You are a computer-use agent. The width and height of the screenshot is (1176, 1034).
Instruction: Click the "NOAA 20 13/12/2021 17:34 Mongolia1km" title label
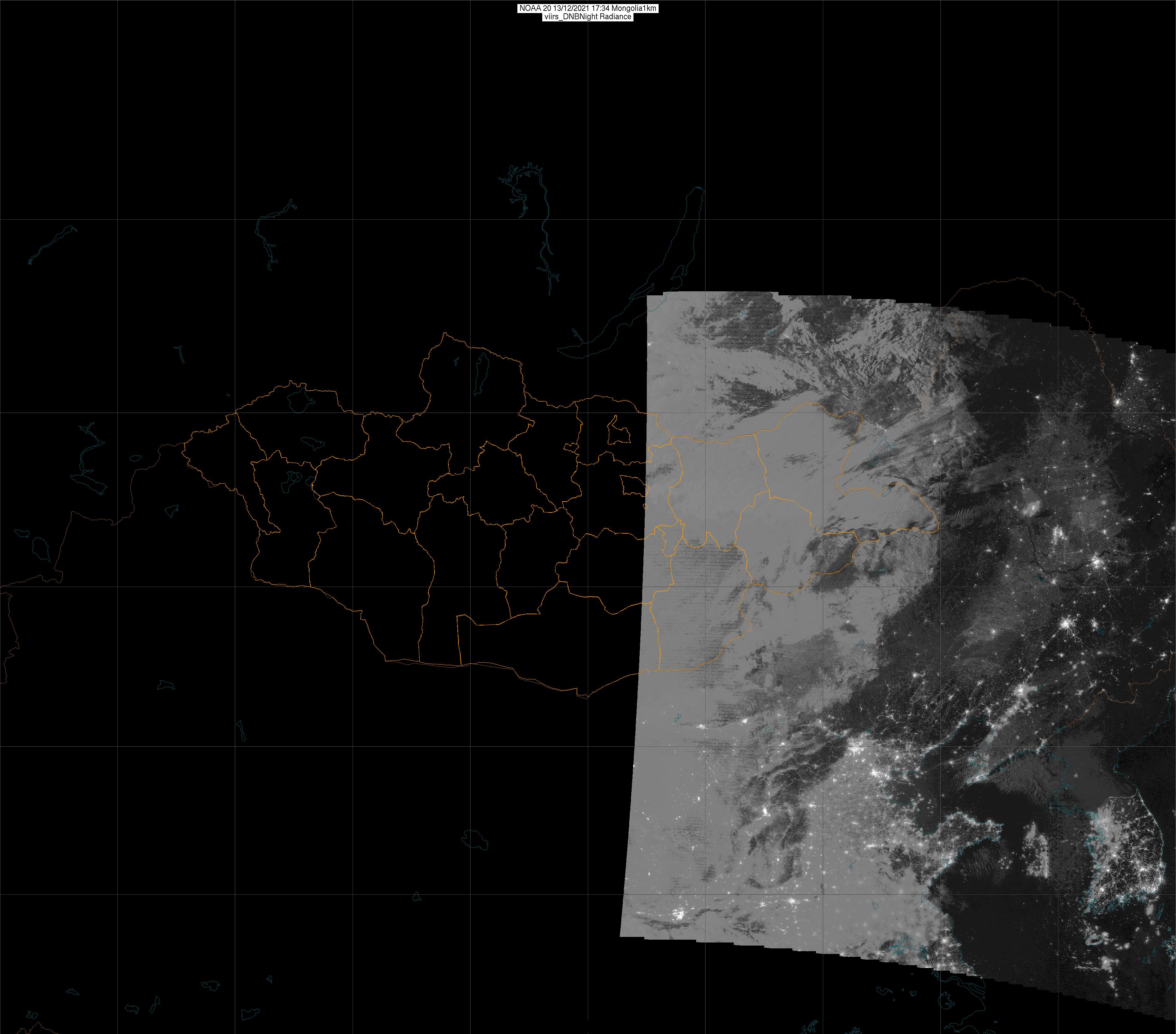click(x=588, y=9)
